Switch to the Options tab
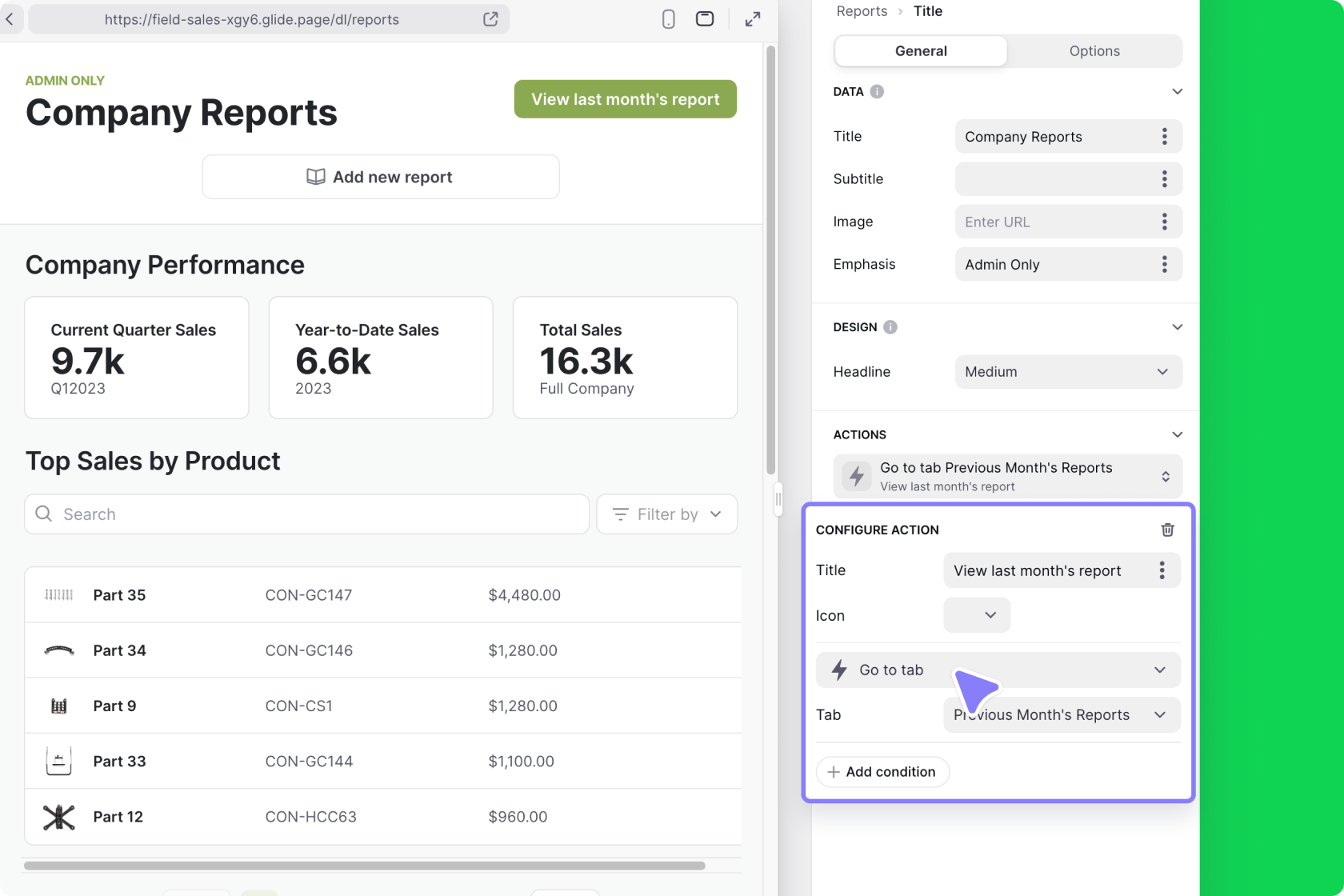This screenshot has height=896, width=1344. 1094,51
